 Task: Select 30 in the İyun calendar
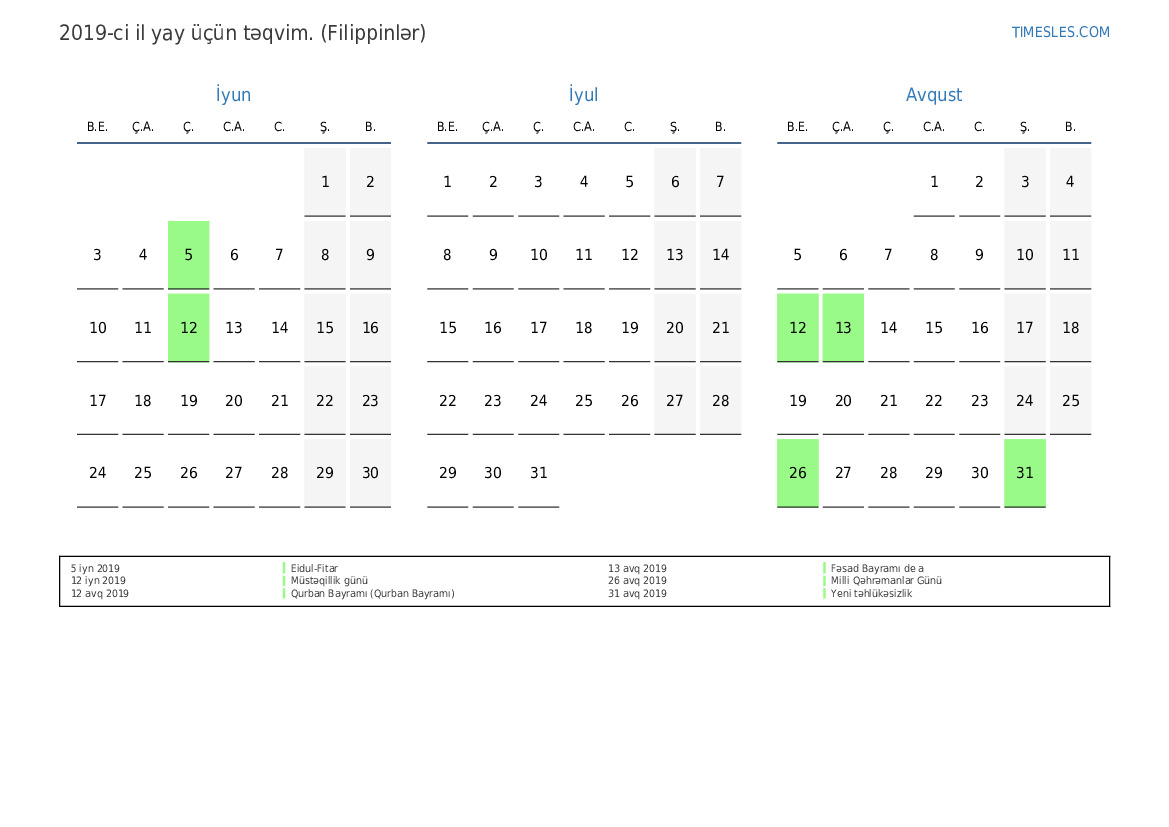coord(370,473)
